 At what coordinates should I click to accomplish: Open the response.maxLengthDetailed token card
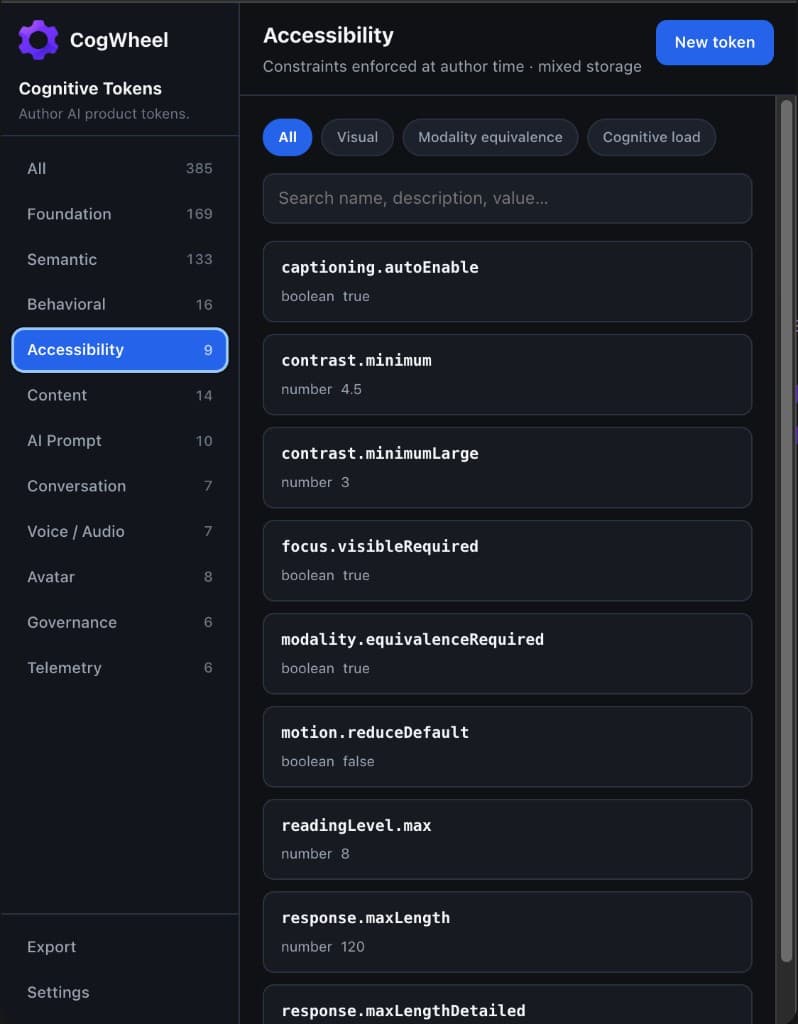click(x=507, y=1004)
